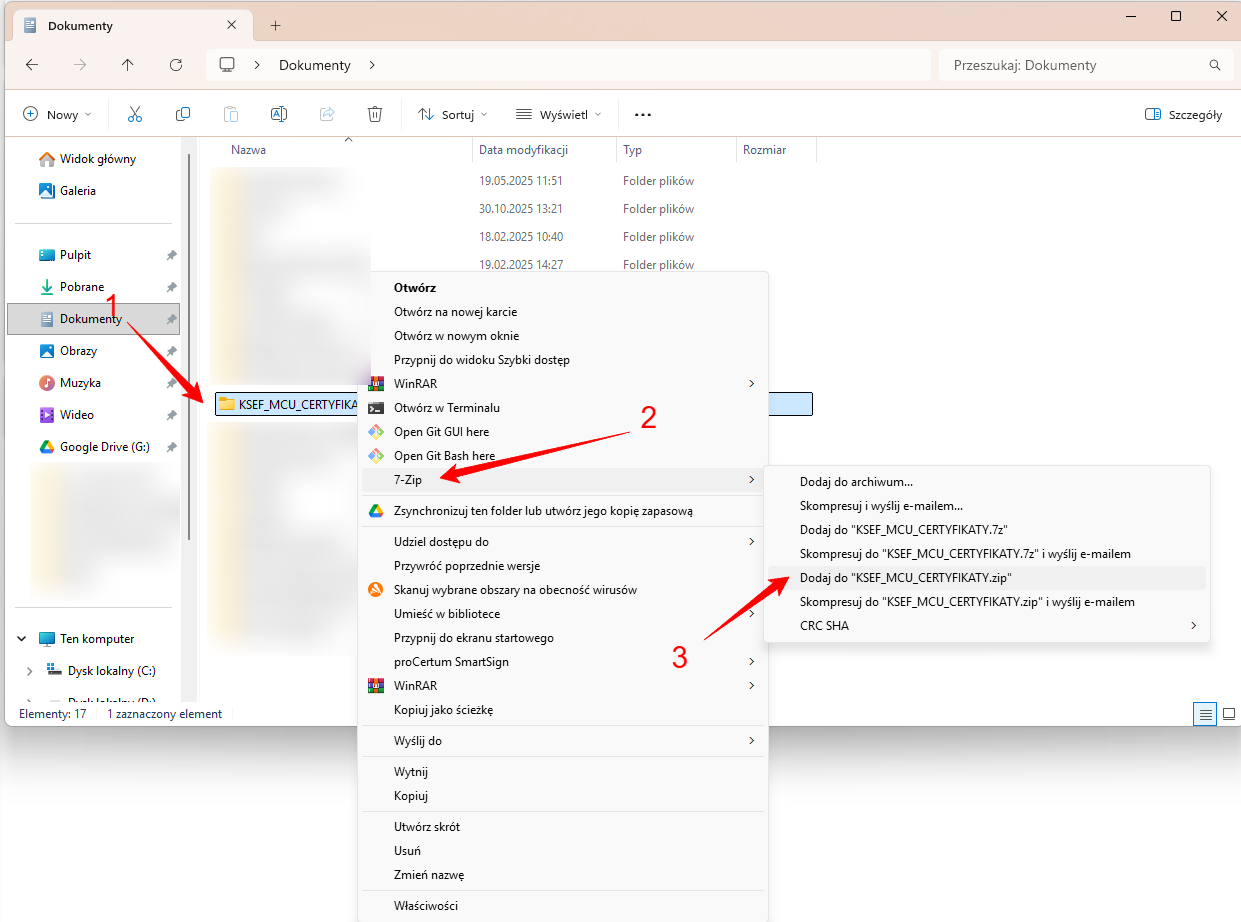
Task: Choose Kopiuj jako ścieżkę
Action: pyautogui.click(x=563, y=710)
